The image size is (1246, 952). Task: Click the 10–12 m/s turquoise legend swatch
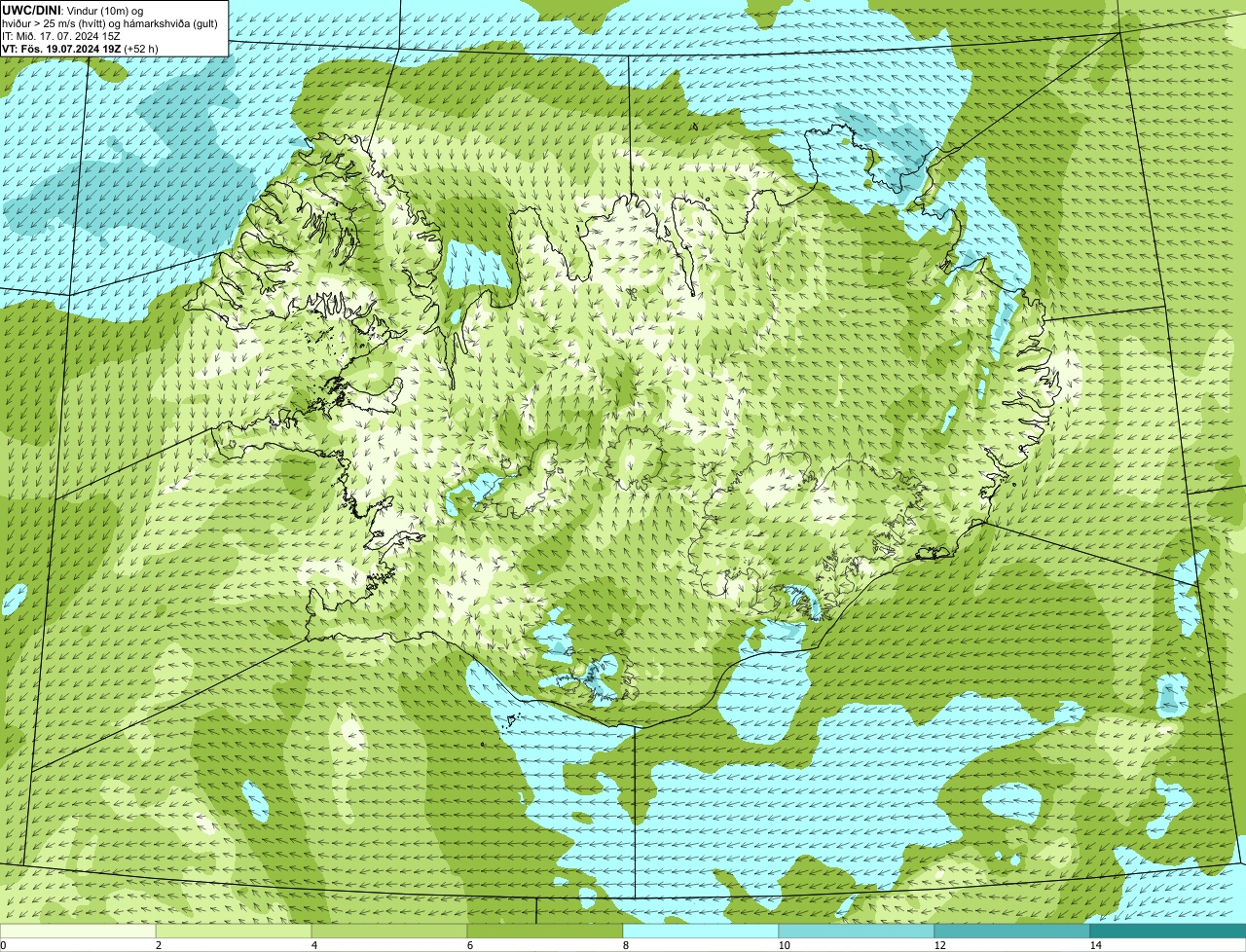tap(857, 931)
